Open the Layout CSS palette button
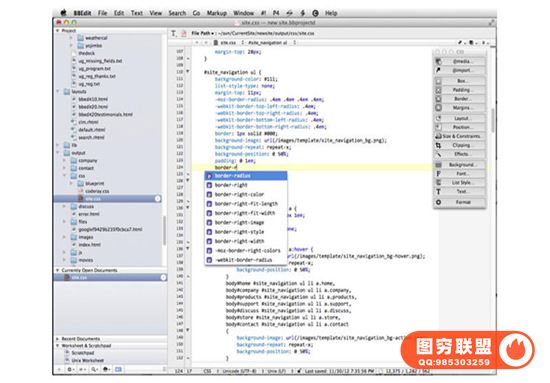The image size is (550, 383). pos(460,119)
